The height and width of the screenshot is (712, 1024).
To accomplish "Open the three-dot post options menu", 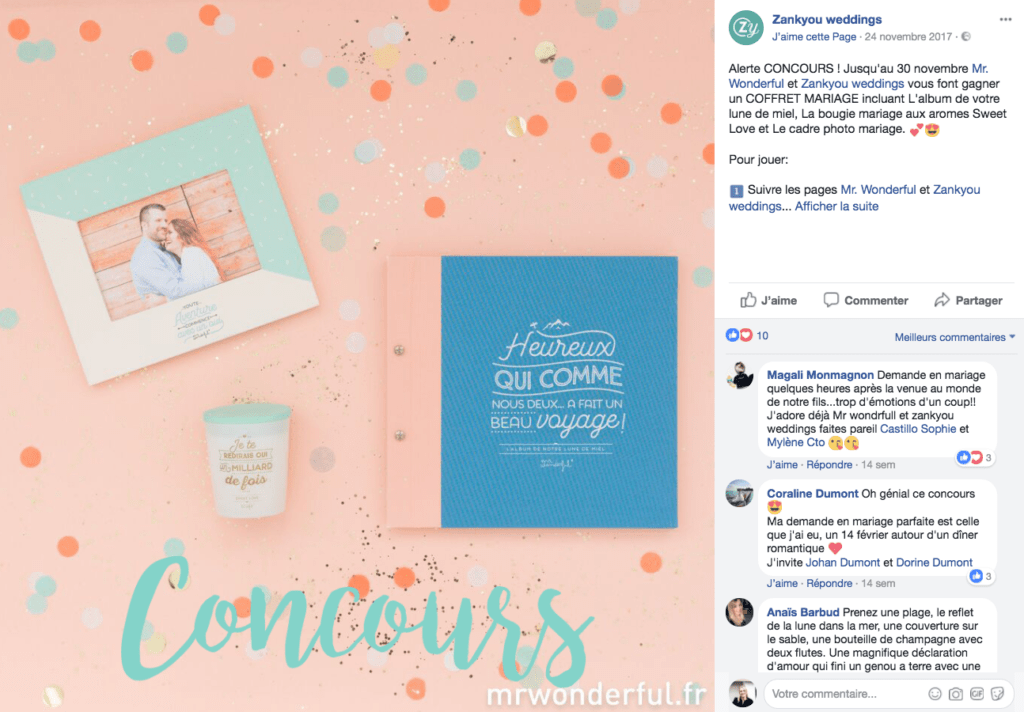I will [1005, 20].
